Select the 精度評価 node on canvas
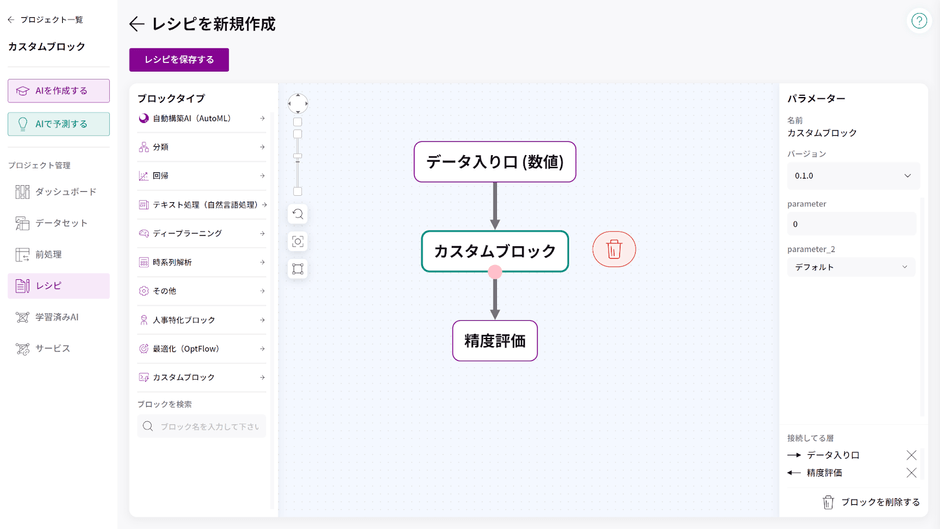This screenshot has width=940, height=529. [x=495, y=341]
